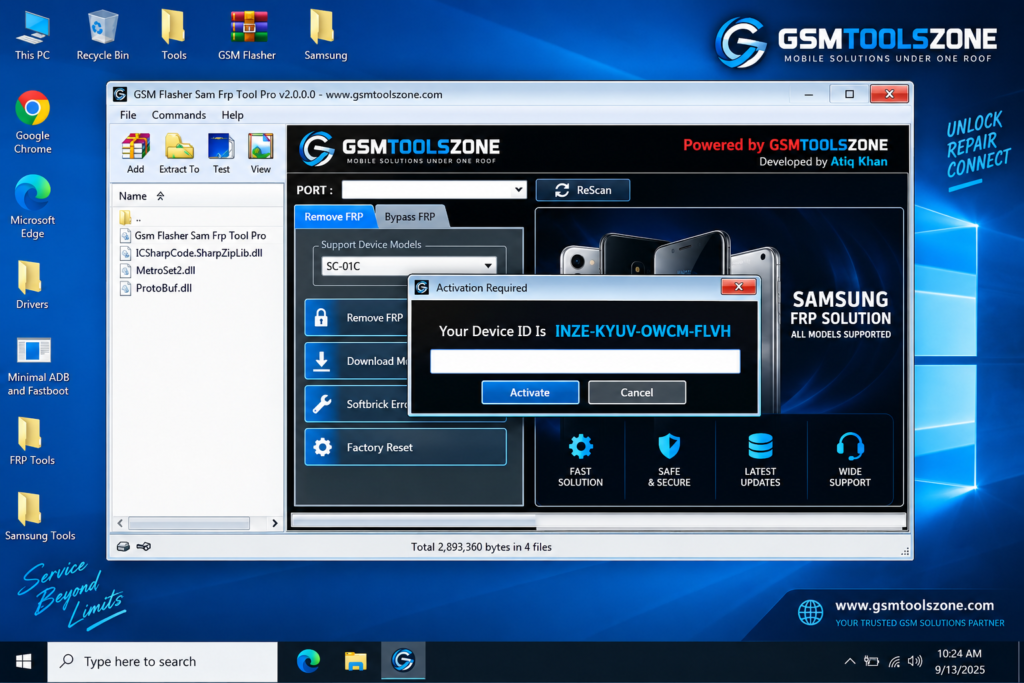The height and width of the screenshot is (683, 1024).
Task: Click the Wide Support headset icon
Action: coord(850,447)
